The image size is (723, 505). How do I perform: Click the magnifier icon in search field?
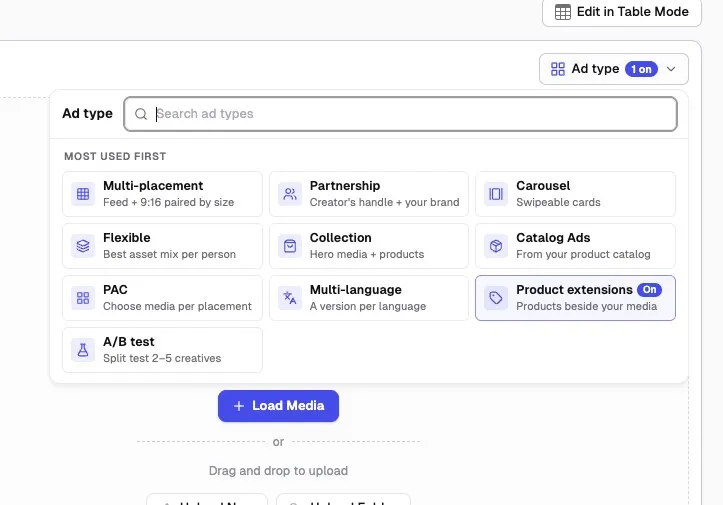141,114
